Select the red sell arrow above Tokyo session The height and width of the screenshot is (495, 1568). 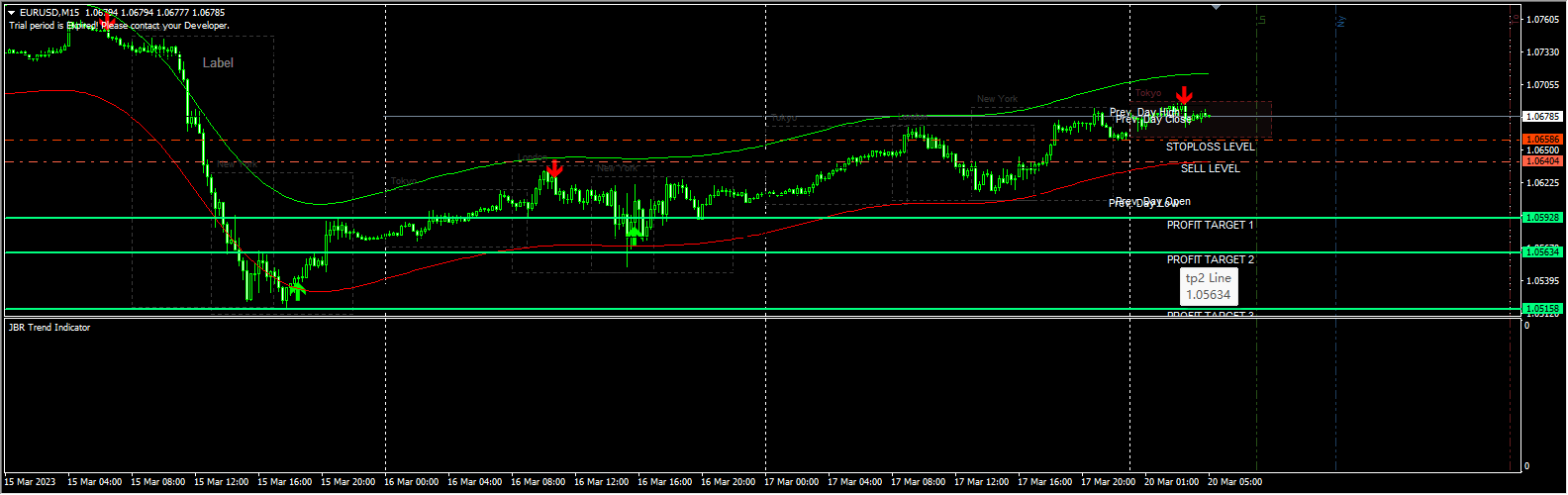(x=1184, y=95)
